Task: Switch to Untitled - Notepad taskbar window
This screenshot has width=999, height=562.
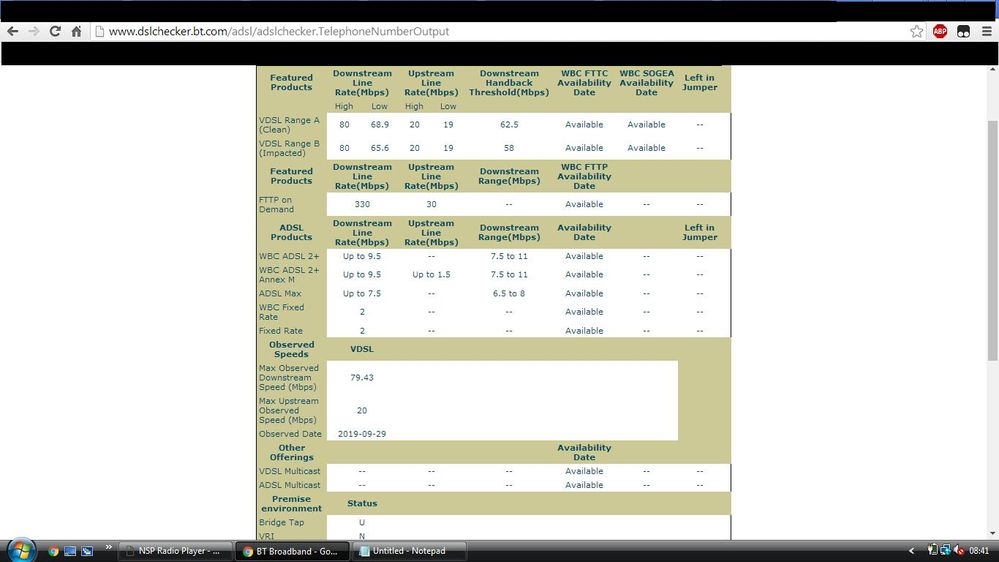Action: pos(408,551)
